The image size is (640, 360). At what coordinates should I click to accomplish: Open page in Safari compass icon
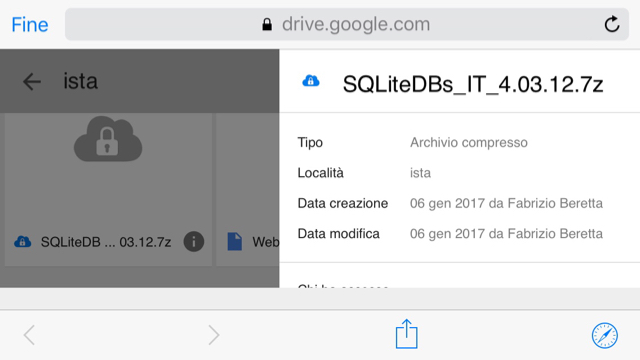(605, 336)
